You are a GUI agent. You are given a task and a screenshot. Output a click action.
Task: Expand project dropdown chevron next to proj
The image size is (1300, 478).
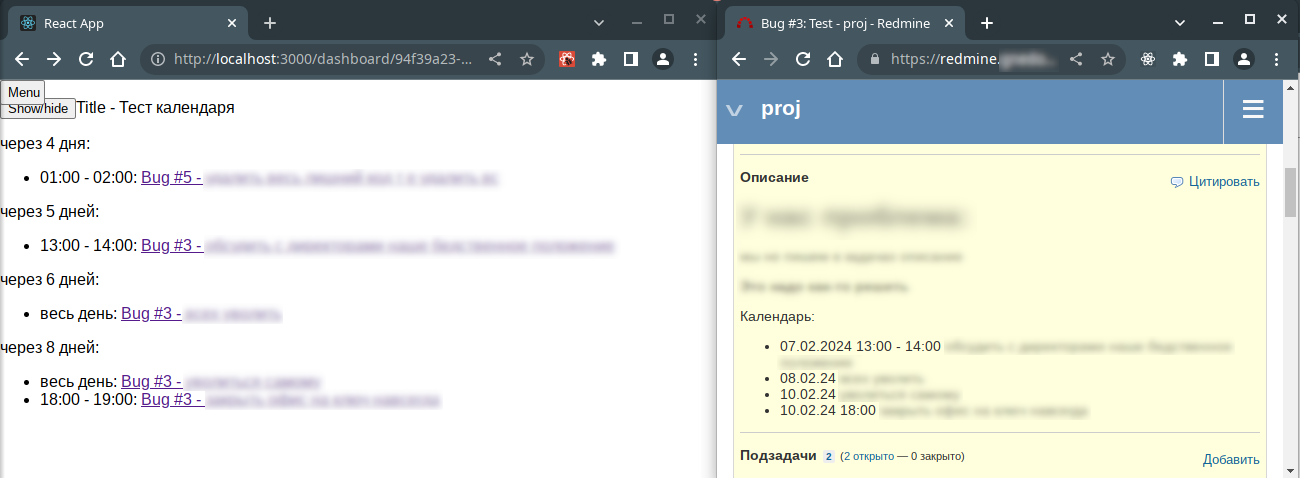(x=735, y=110)
